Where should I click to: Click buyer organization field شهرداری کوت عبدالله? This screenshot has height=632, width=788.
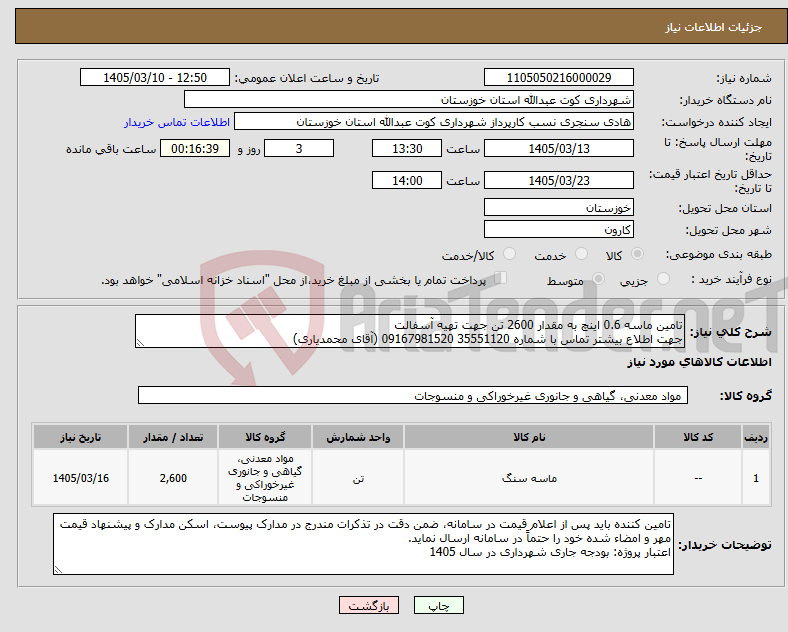pyautogui.click(x=409, y=99)
